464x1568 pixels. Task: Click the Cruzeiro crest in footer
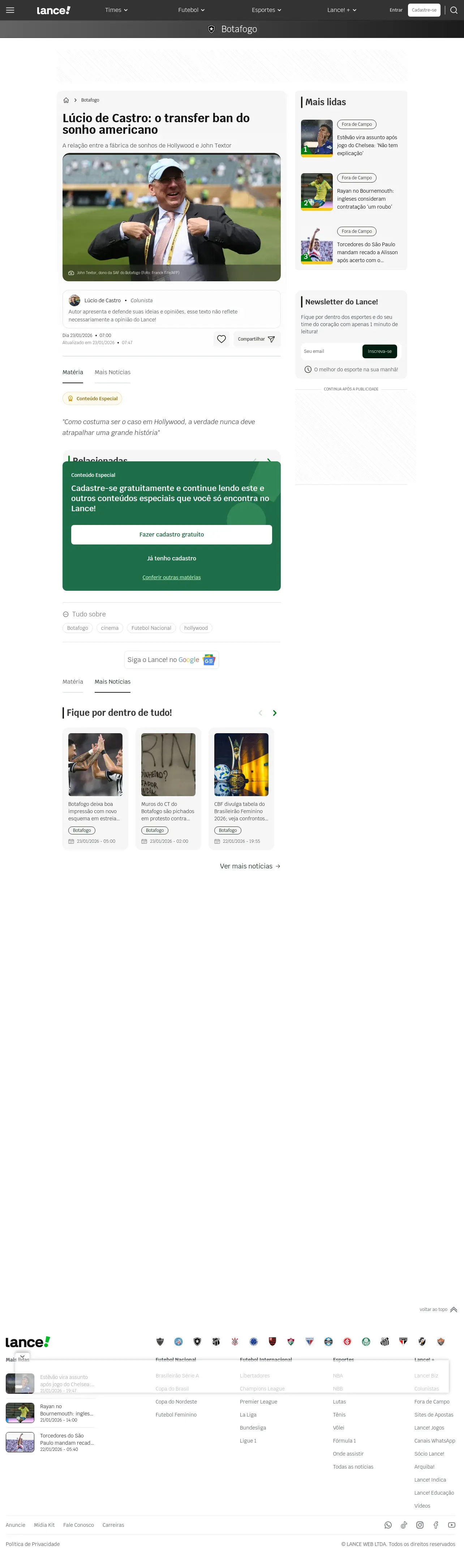(254, 1342)
